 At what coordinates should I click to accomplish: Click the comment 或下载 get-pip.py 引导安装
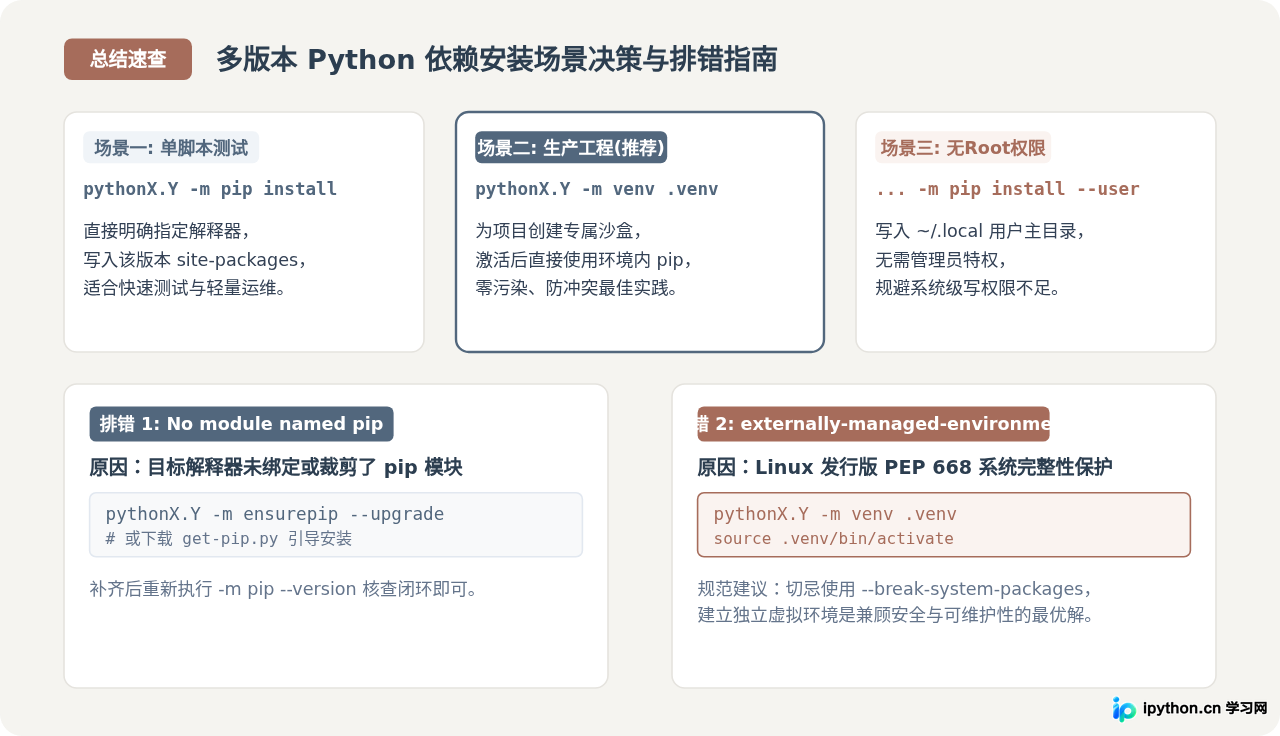pyautogui.click(x=229, y=539)
